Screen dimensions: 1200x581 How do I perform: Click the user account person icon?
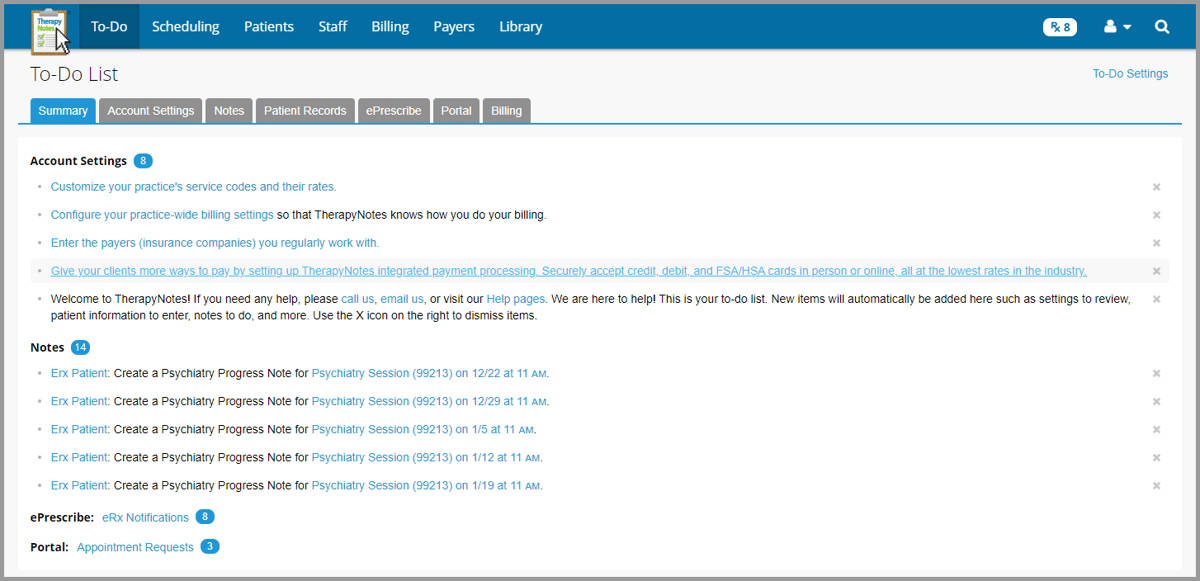(x=1111, y=27)
